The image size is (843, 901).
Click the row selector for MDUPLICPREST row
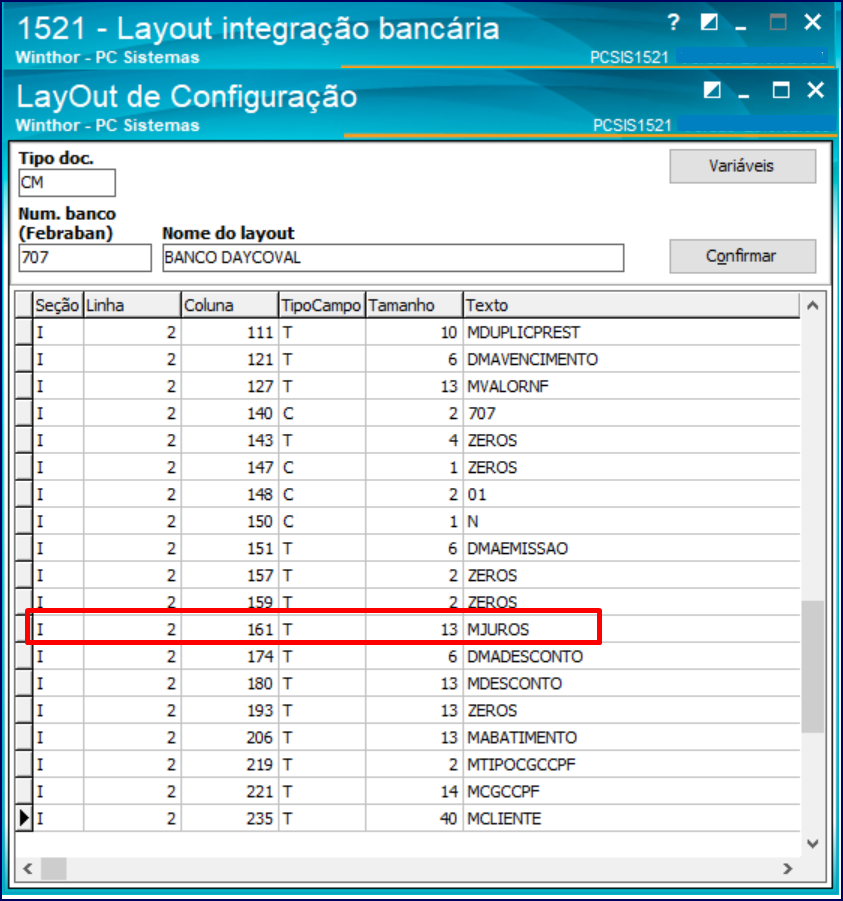tap(24, 332)
